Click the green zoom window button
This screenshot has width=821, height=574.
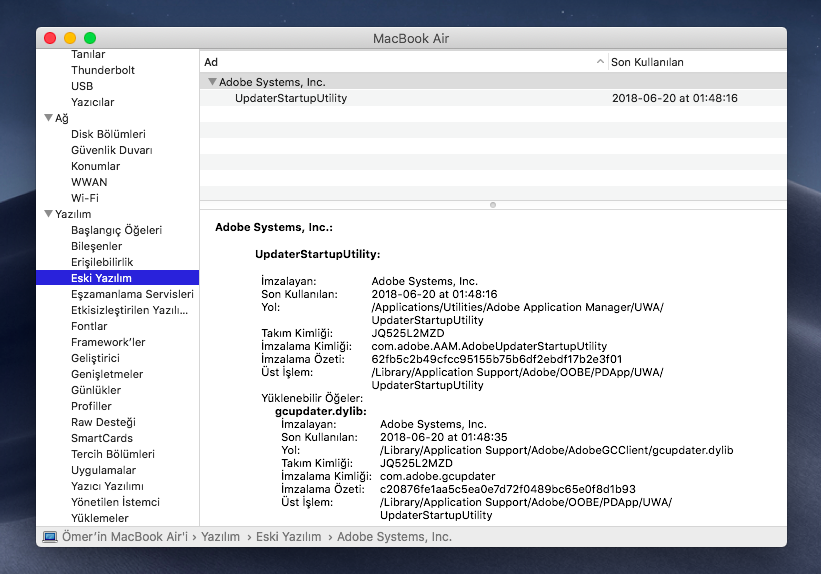pyautogui.click(x=90, y=38)
